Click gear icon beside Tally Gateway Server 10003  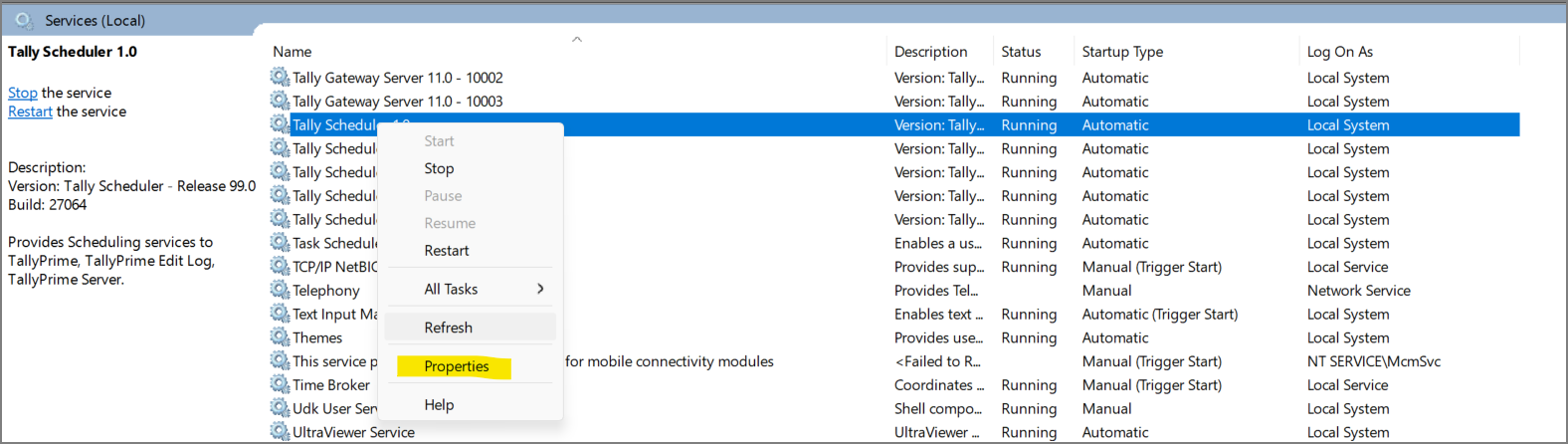(280, 101)
